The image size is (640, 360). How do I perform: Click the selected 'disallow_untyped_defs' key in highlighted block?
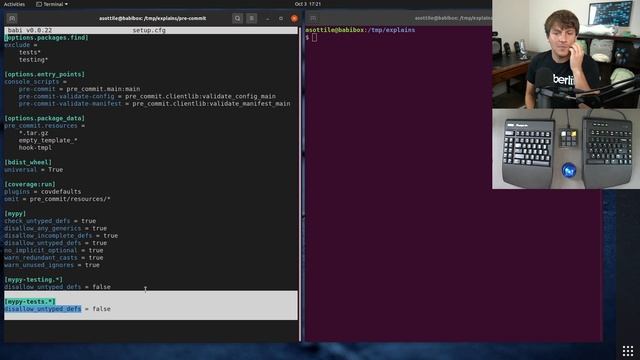pos(43,309)
